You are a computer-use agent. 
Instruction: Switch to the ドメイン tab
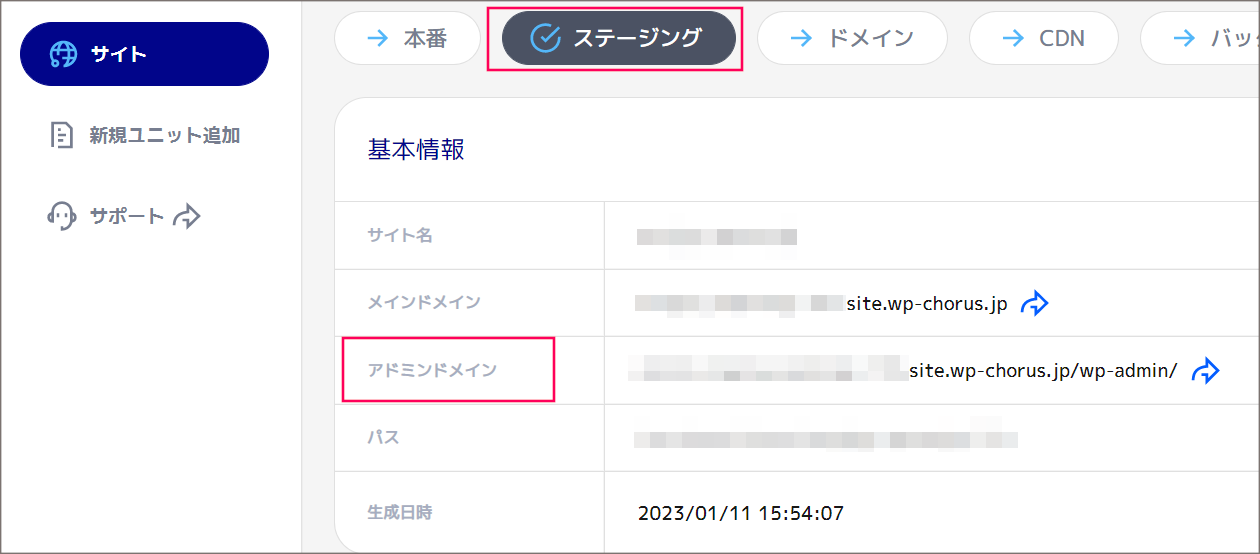click(852, 38)
